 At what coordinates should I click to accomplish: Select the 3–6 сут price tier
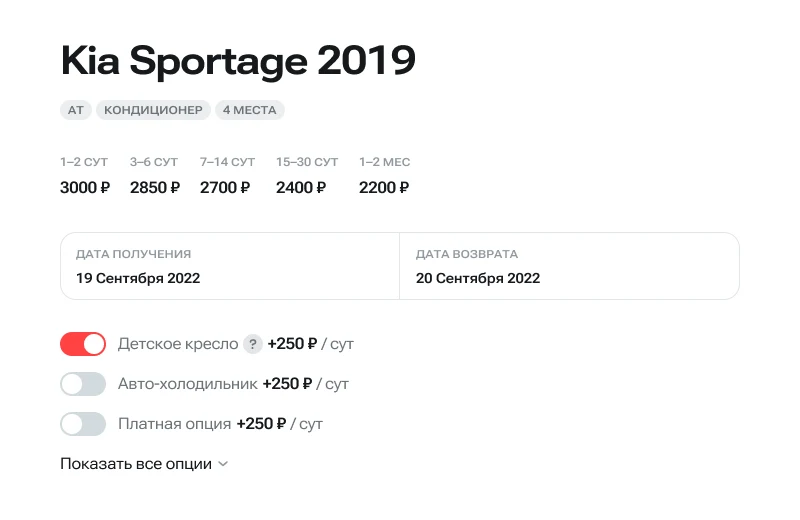(x=155, y=176)
